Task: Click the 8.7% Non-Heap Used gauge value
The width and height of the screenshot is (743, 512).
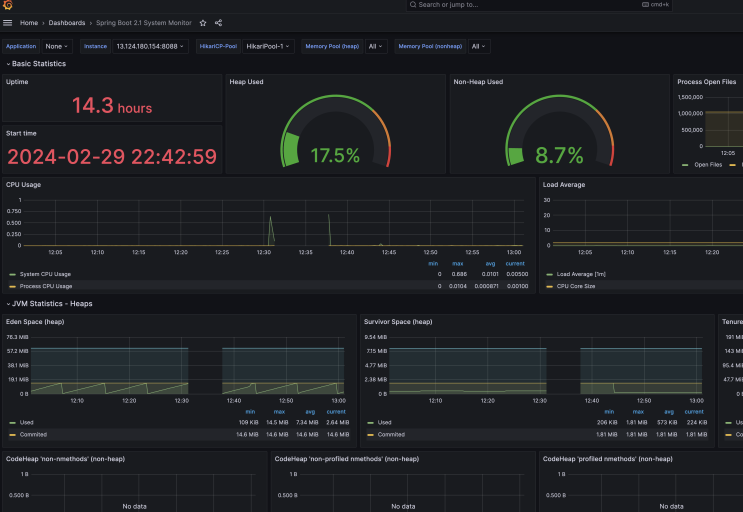Action: click(x=559, y=156)
